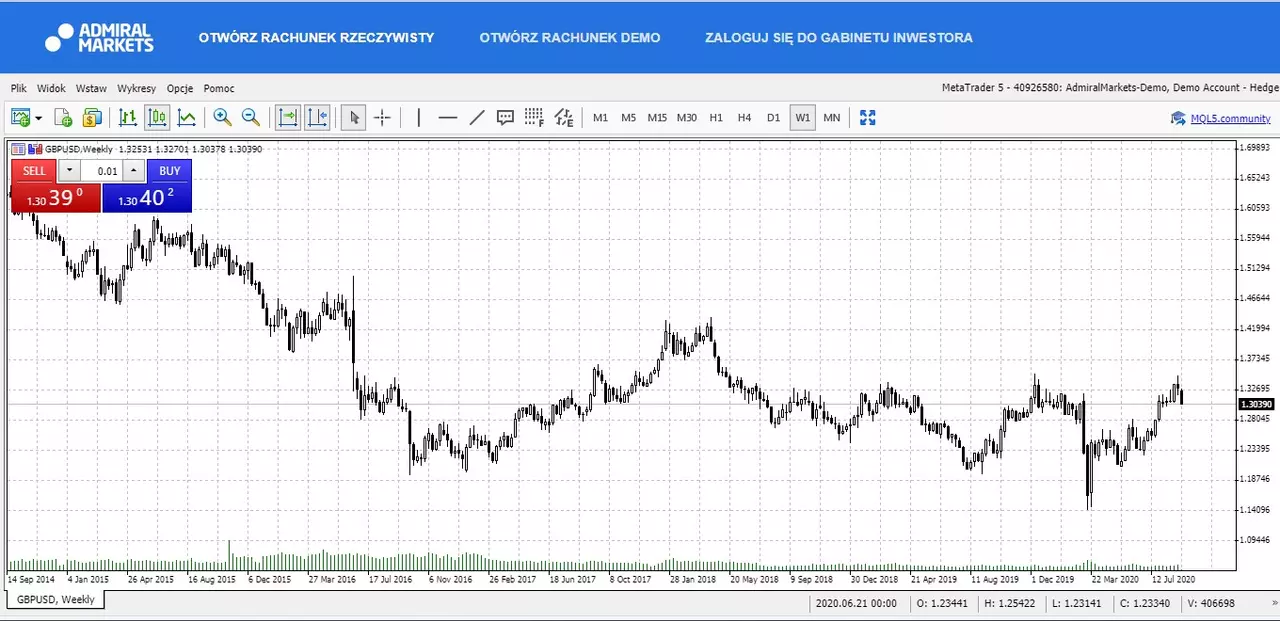Open the new order document icon
This screenshot has height=621, width=1280.
point(63,117)
